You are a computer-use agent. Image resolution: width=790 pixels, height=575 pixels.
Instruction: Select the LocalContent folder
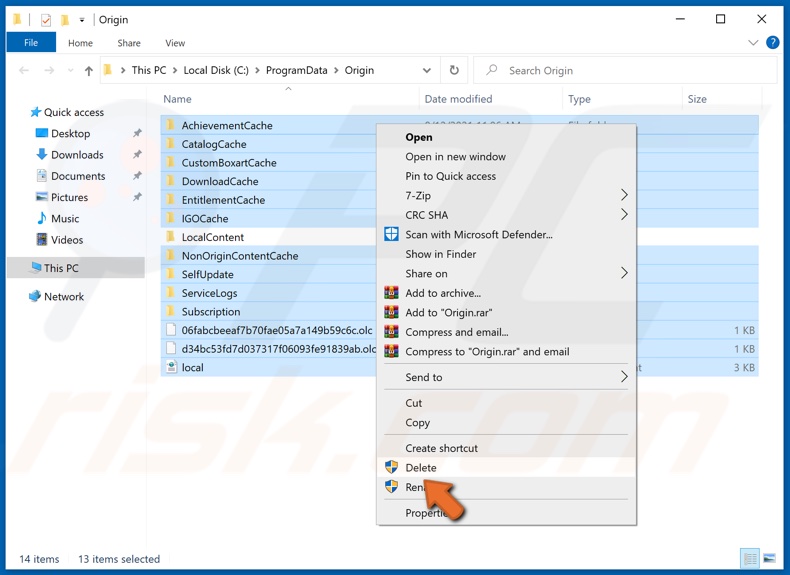(213, 237)
